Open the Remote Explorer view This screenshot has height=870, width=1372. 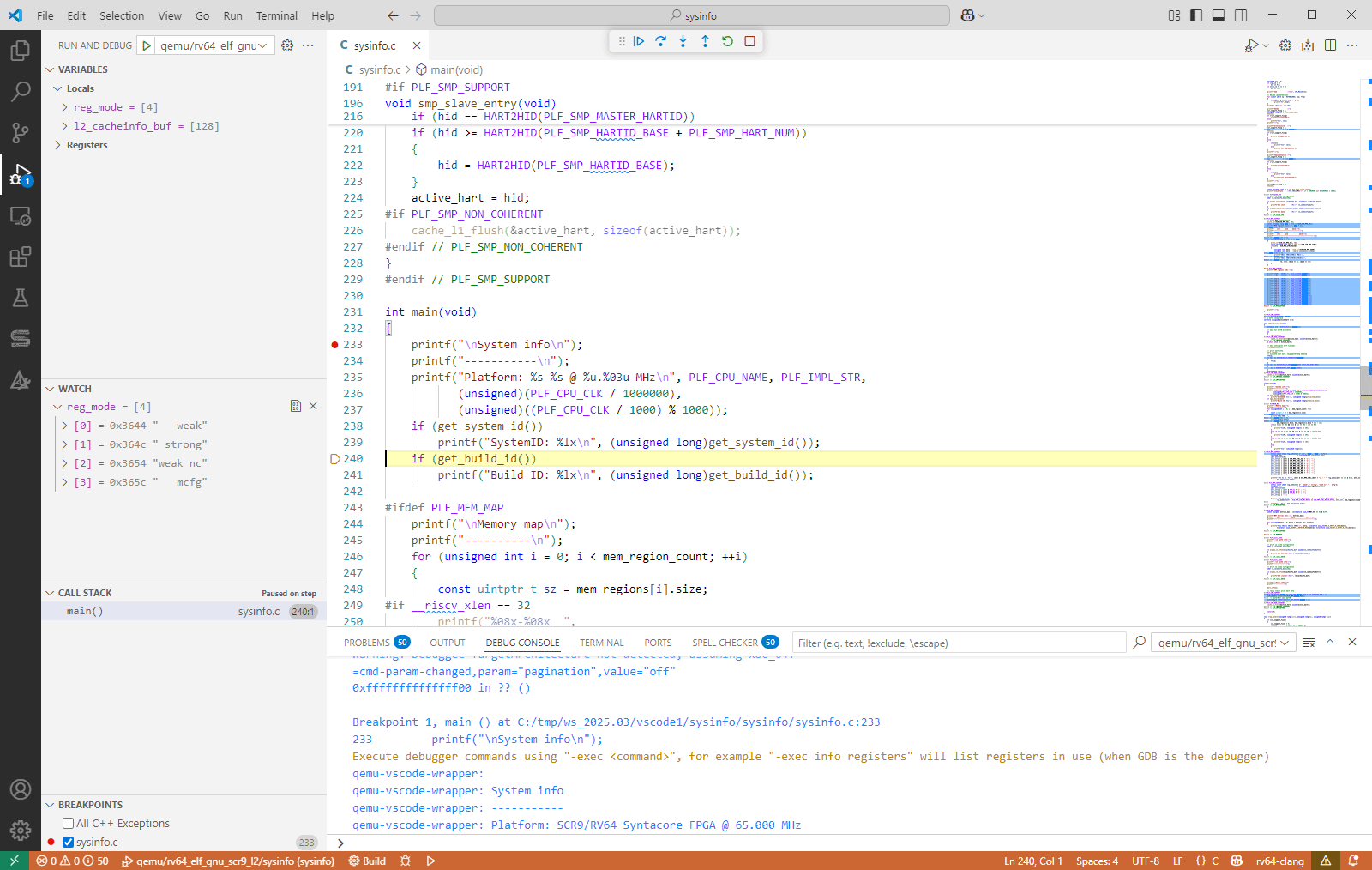(x=21, y=216)
